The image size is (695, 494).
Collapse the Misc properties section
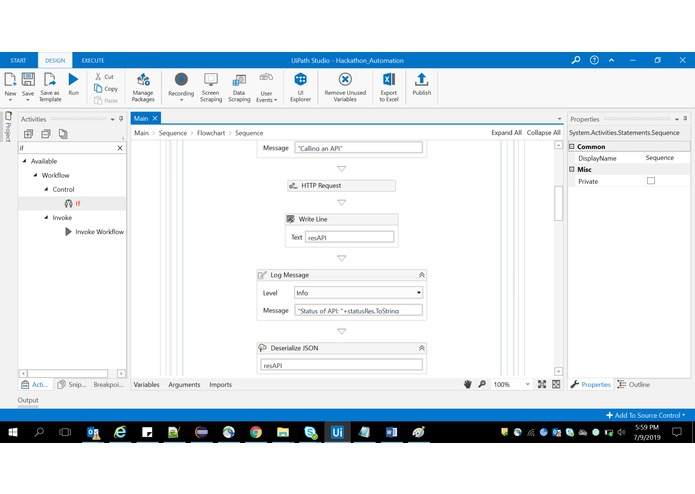[x=572, y=169]
